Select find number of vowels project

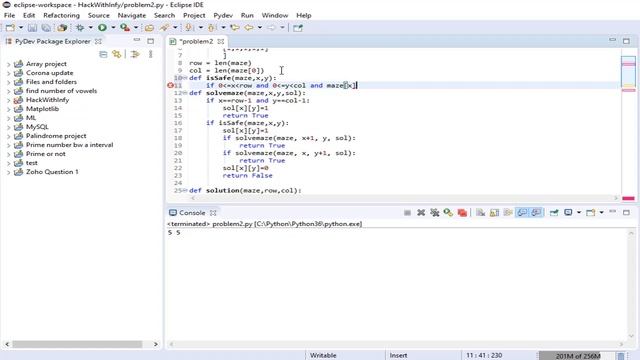[x=61, y=91]
